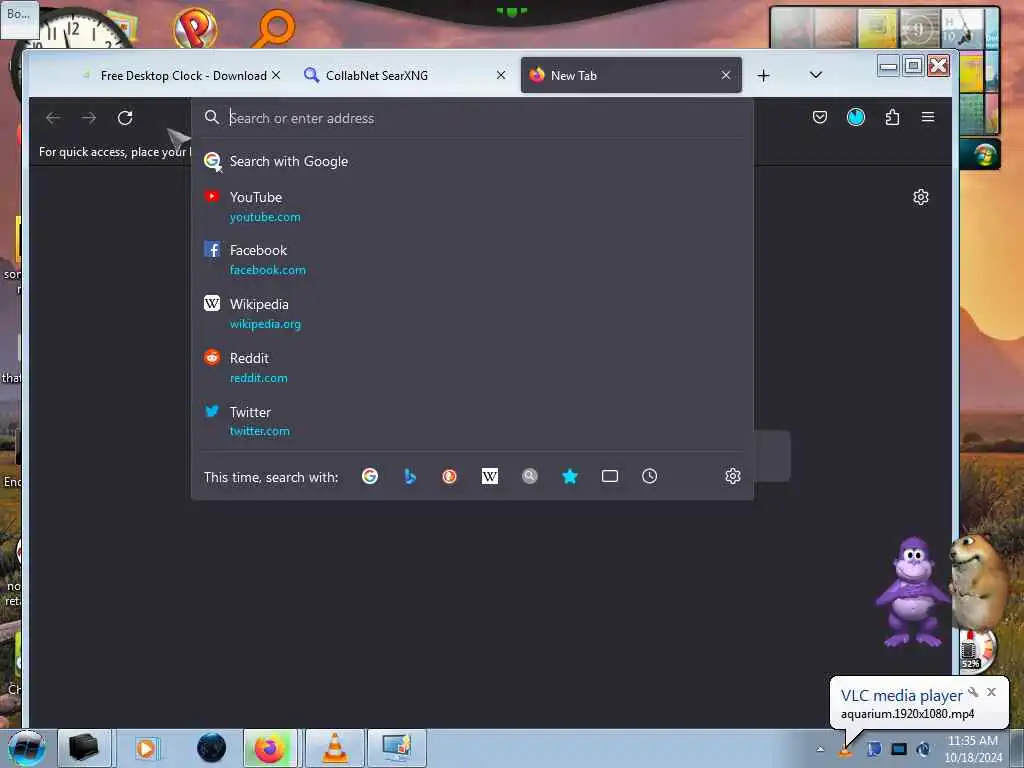
Task: Search bookmarks with the star icon
Action: click(x=570, y=476)
